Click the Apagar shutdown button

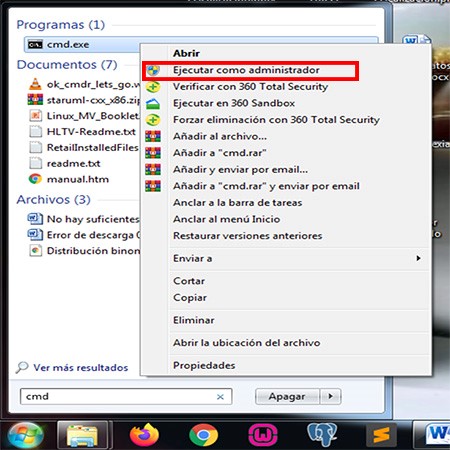[x=287, y=396]
